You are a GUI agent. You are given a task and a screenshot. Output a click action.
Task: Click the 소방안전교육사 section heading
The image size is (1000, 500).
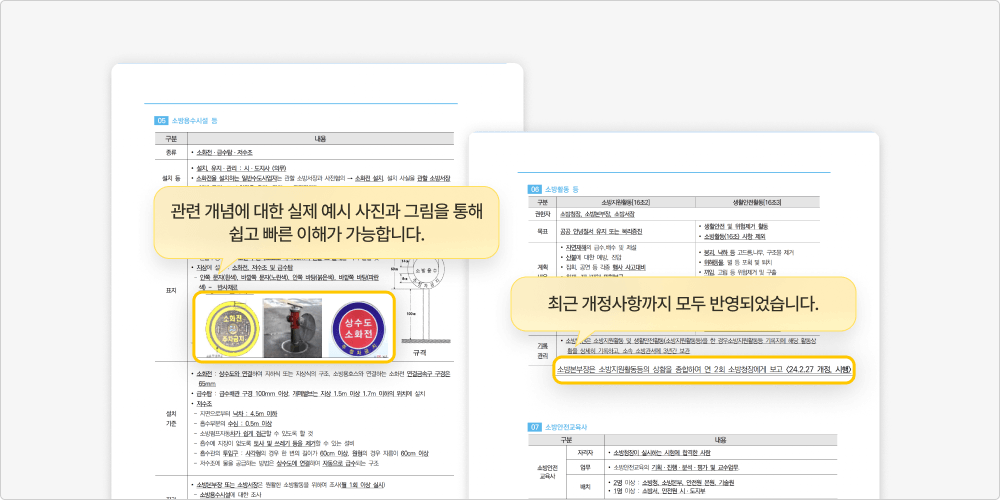pos(573,426)
